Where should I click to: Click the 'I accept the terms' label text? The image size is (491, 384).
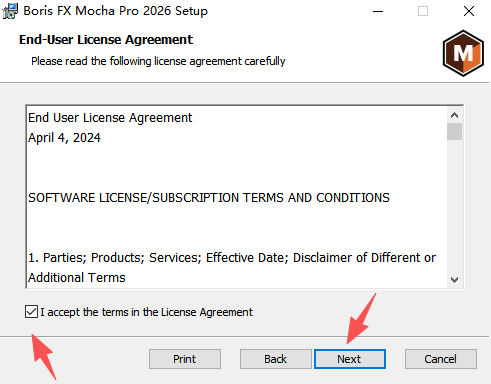(146, 312)
